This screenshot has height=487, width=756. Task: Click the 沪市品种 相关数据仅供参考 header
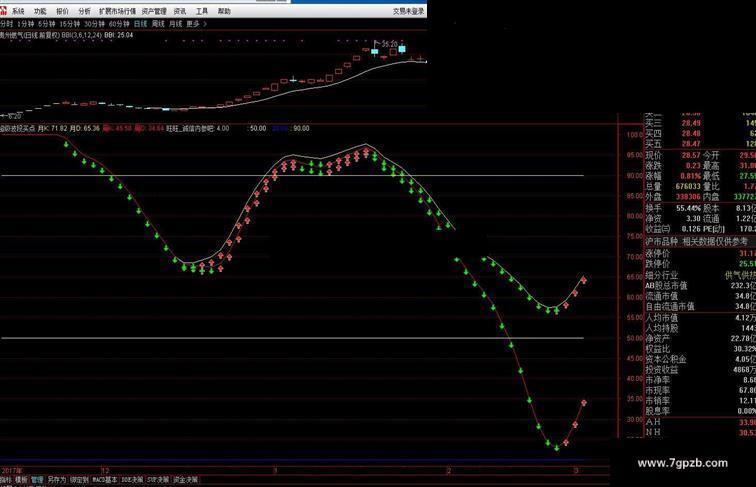coord(697,241)
